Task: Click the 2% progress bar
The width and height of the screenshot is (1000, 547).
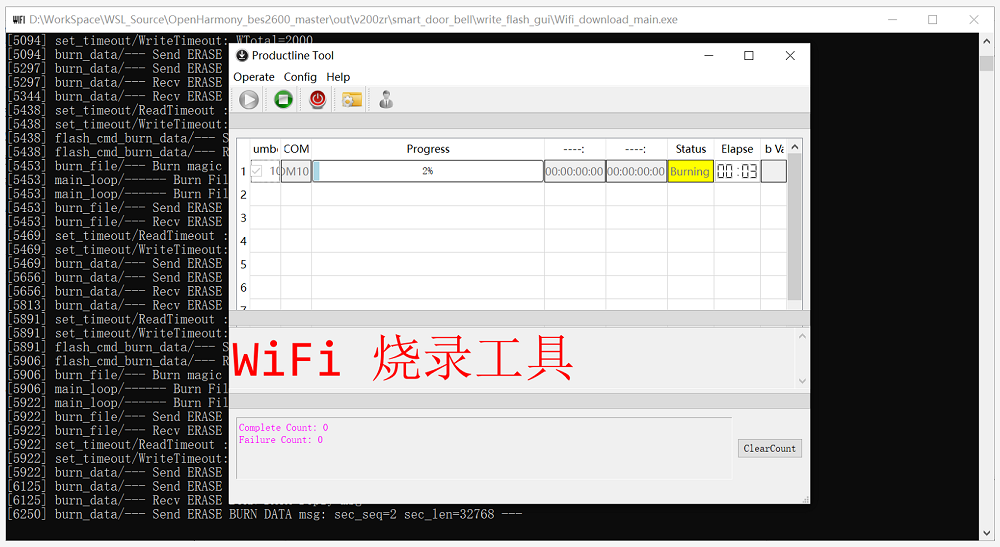Action: point(428,172)
